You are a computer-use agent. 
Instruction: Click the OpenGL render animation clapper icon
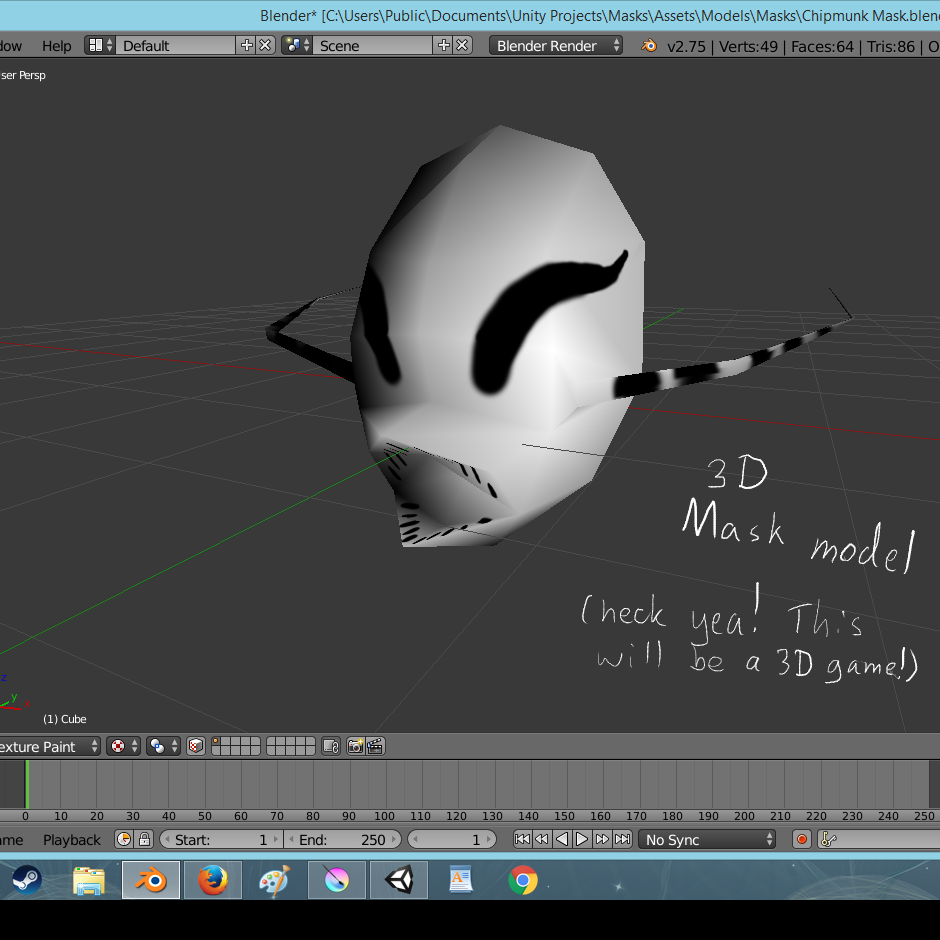(375, 747)
